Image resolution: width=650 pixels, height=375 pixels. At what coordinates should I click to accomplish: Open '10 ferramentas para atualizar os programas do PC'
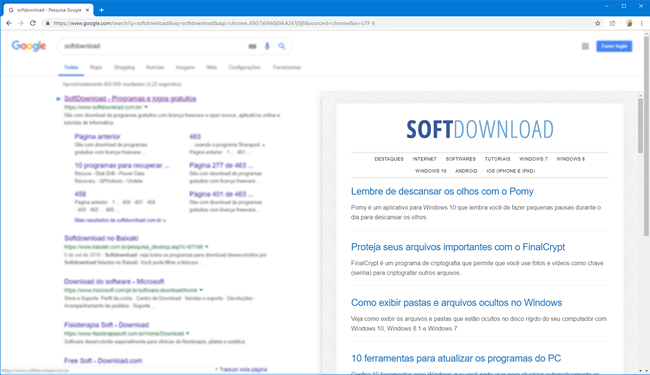click(x=456, y=358)
